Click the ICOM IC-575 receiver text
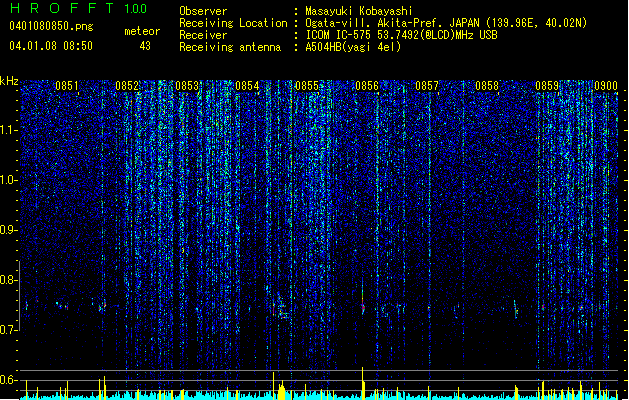This screenshot has height=400, width=629. point(401,35)
